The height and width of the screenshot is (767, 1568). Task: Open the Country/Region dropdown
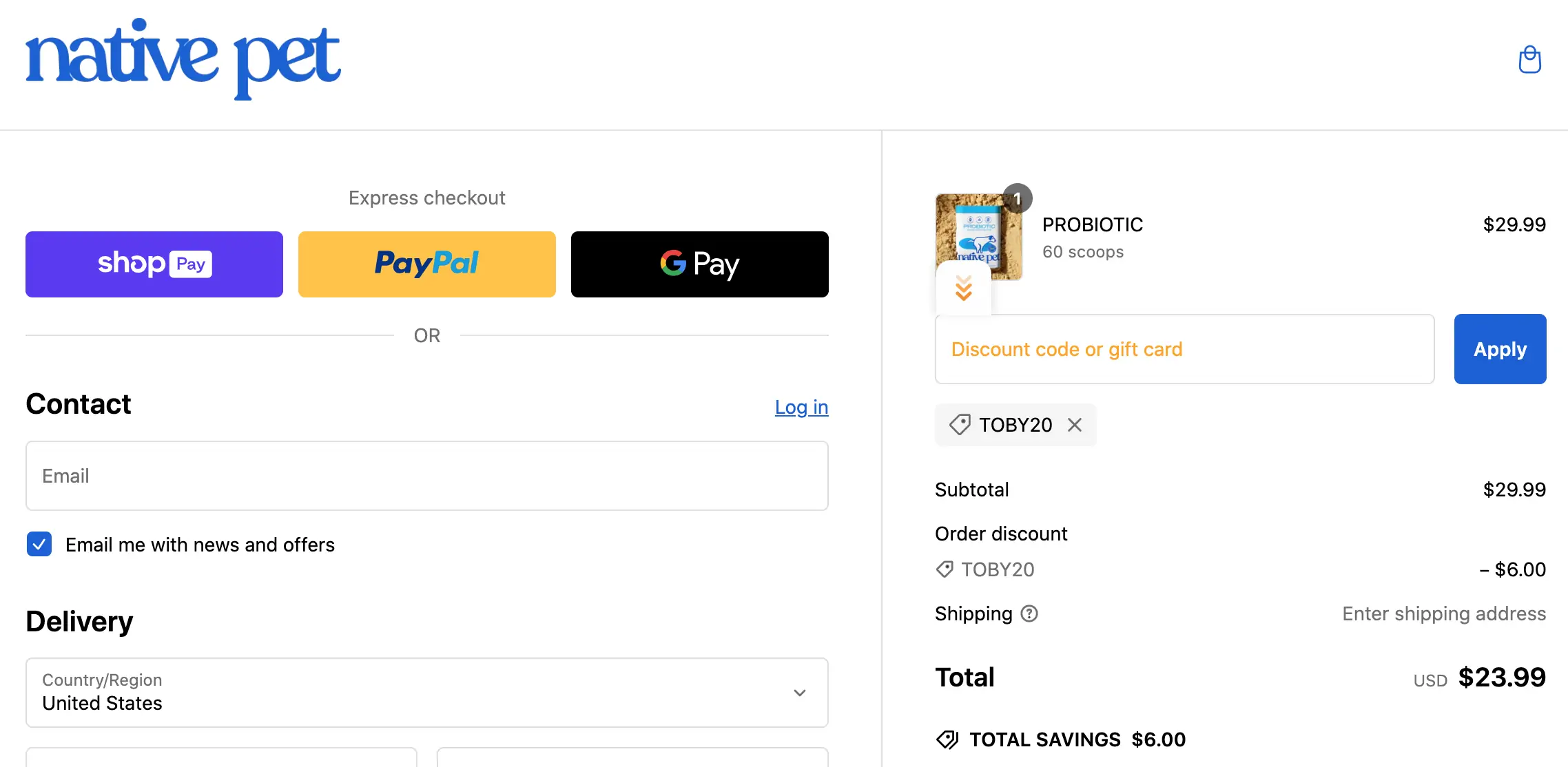click(426, 693)
